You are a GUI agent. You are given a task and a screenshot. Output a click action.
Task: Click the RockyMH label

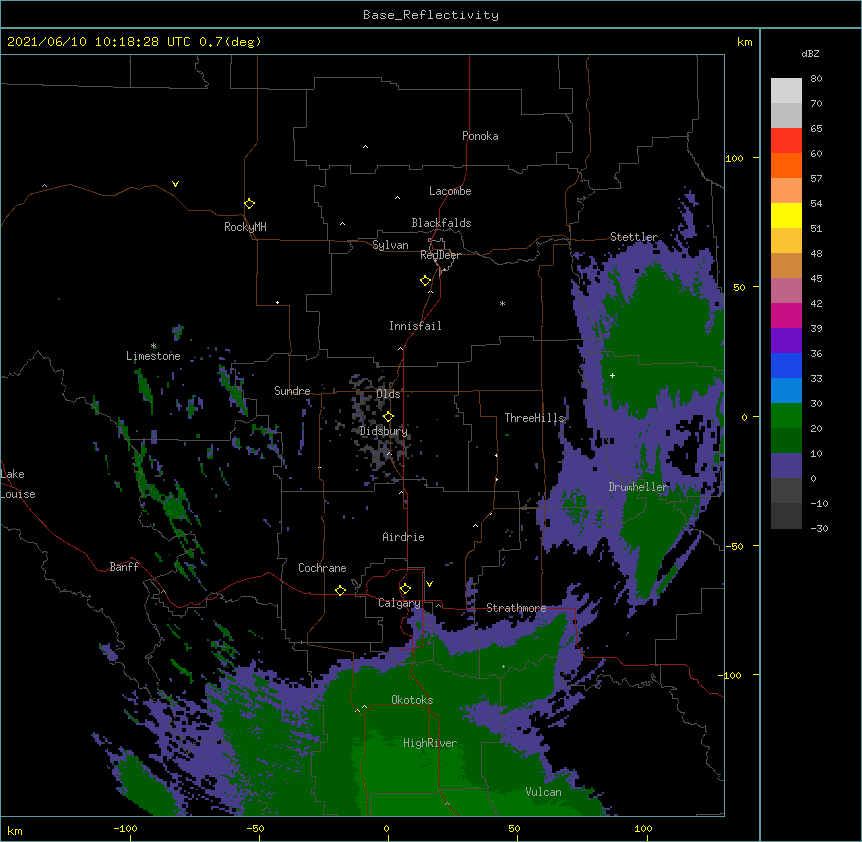click(245, 228)
